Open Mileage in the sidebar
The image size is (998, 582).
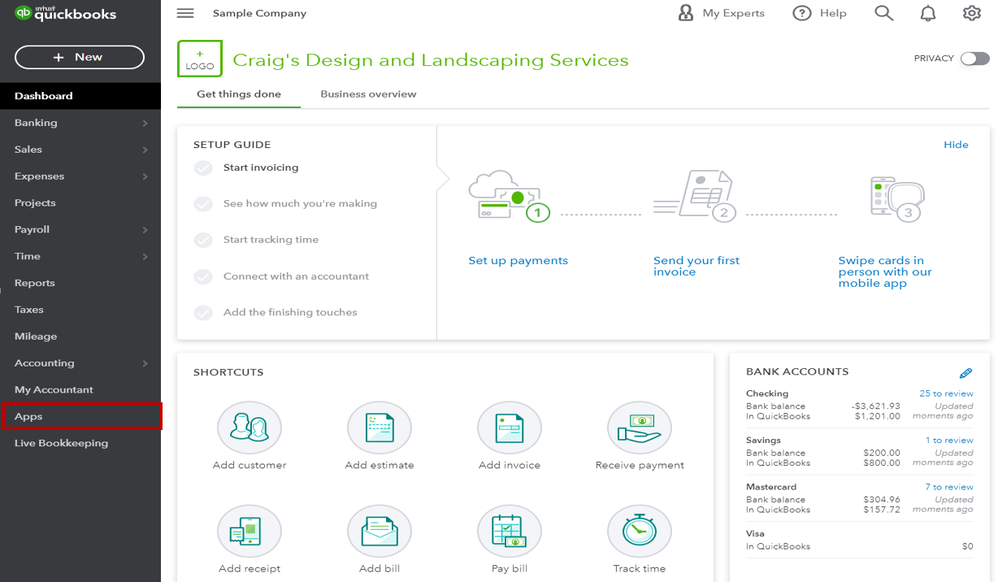[x=80, y=337]
